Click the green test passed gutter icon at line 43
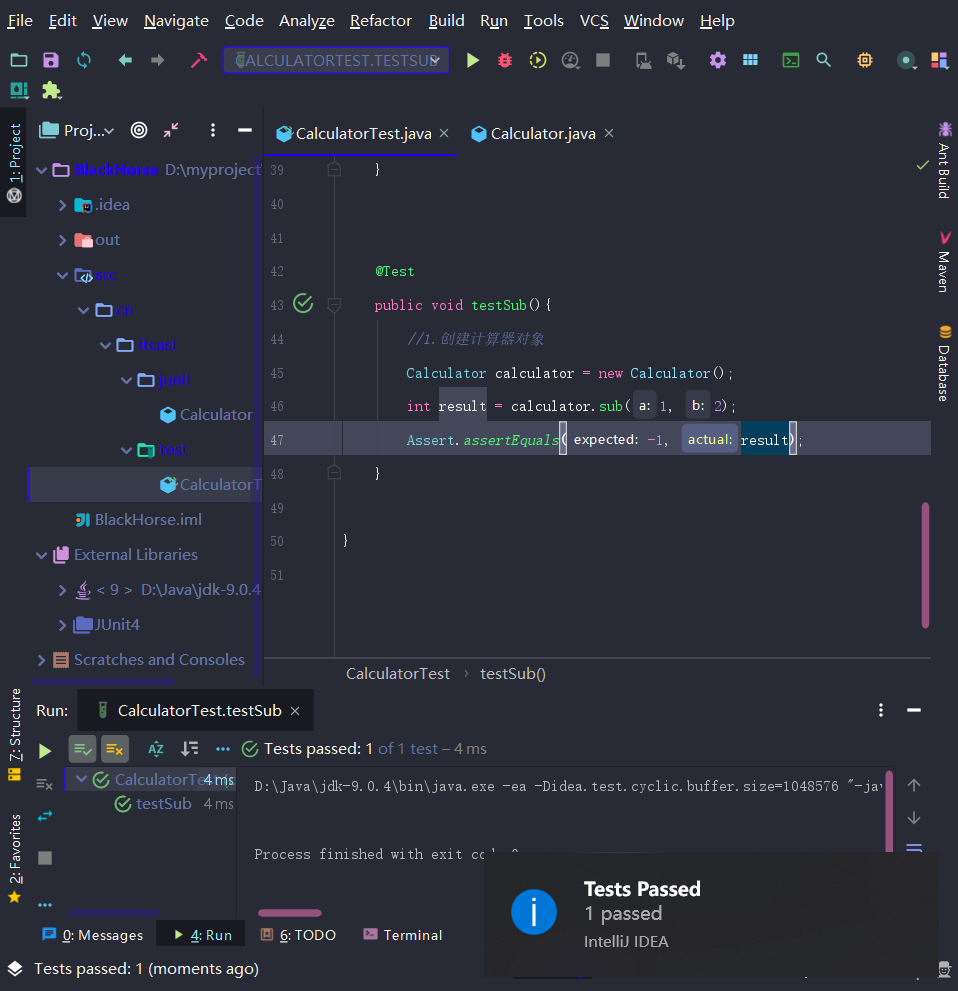 point(303,303)
